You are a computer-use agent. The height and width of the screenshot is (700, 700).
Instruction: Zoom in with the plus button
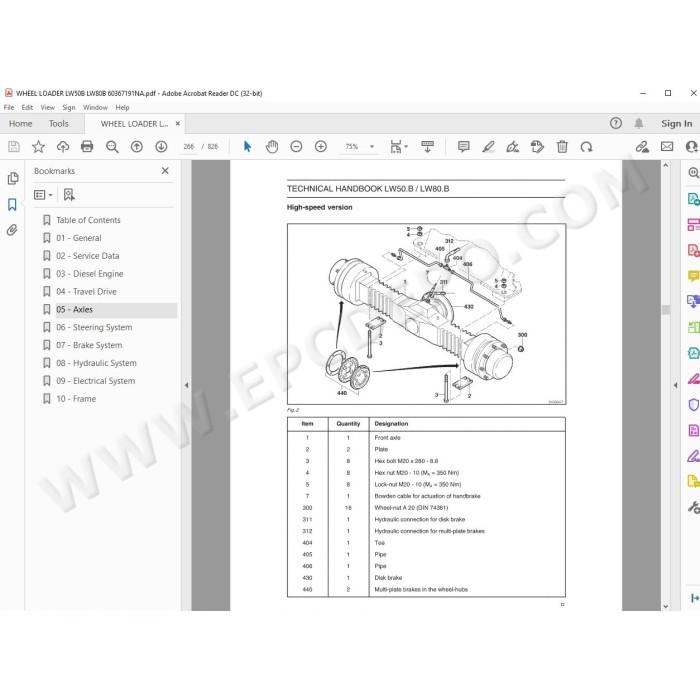(321, 146)
